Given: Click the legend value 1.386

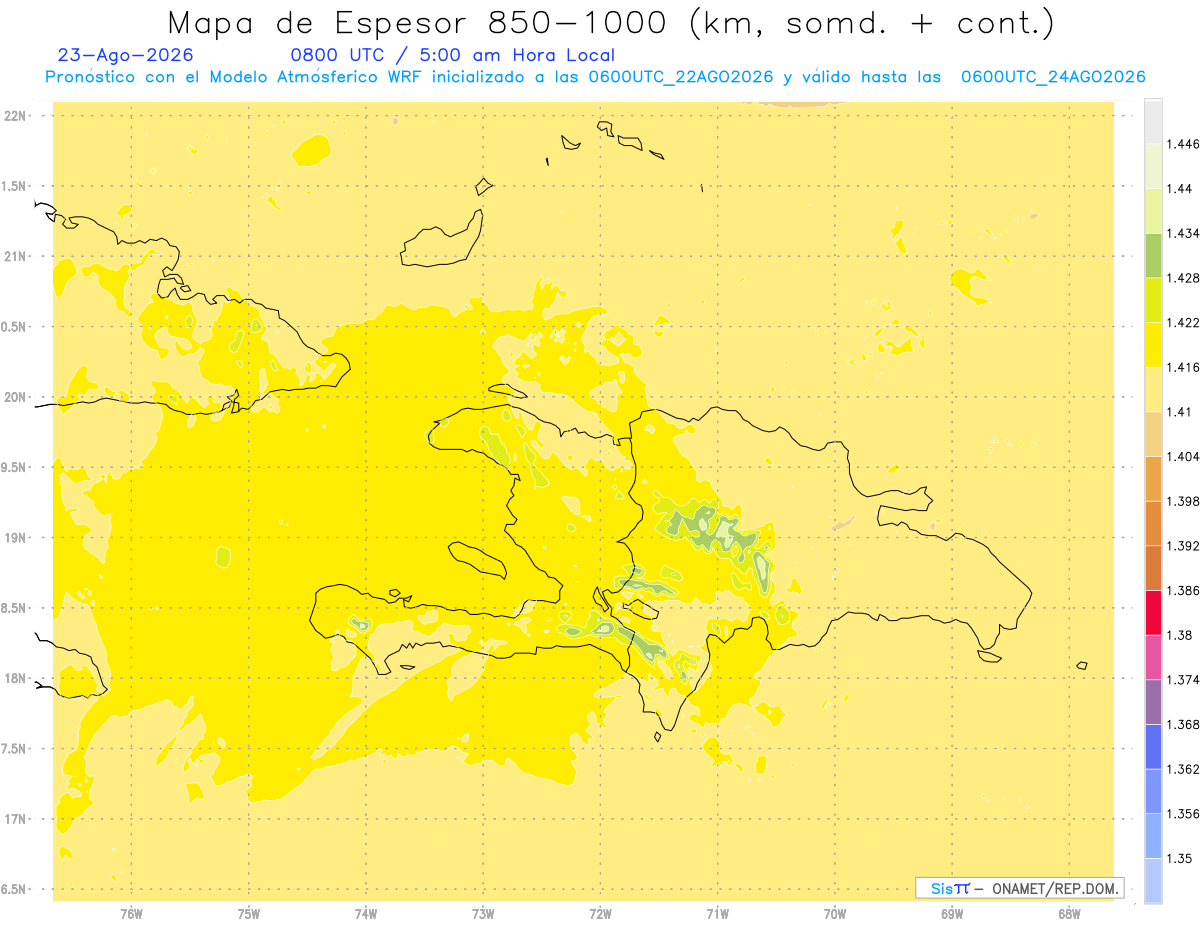Looking at the screenshot, I should tap(1185, 590).
